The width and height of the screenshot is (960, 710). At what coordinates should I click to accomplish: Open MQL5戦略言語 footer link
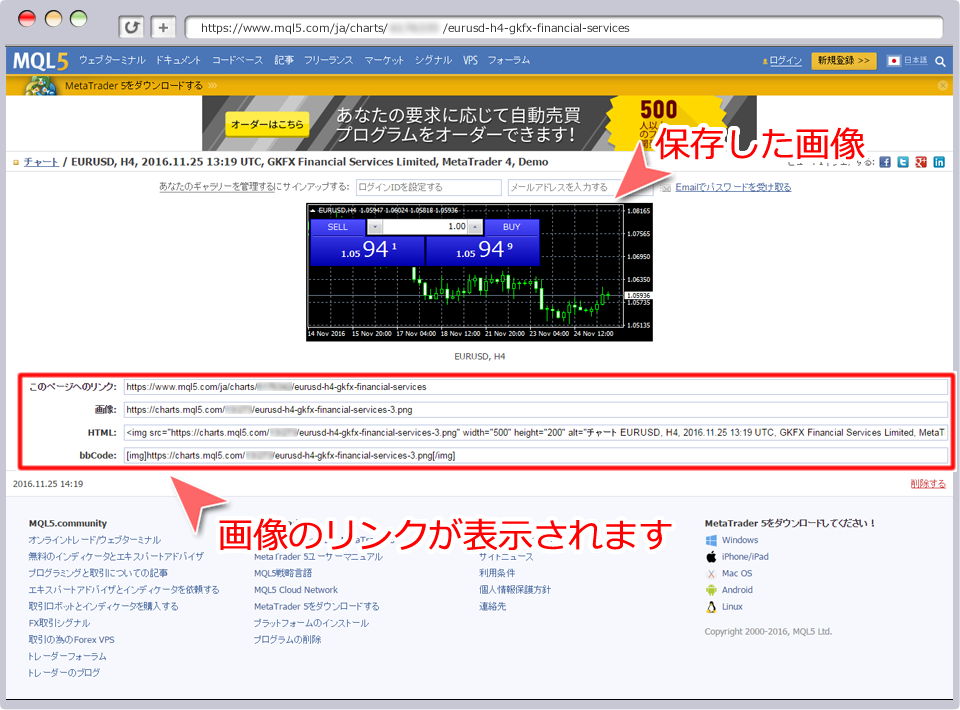tap(283, 574)
